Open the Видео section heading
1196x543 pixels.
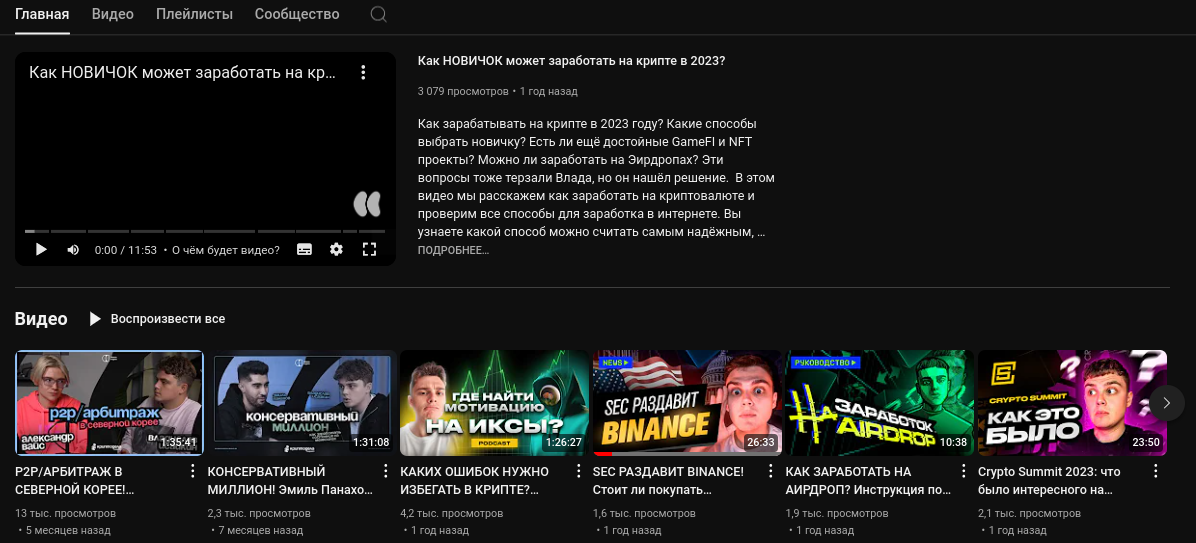point(41,319)
